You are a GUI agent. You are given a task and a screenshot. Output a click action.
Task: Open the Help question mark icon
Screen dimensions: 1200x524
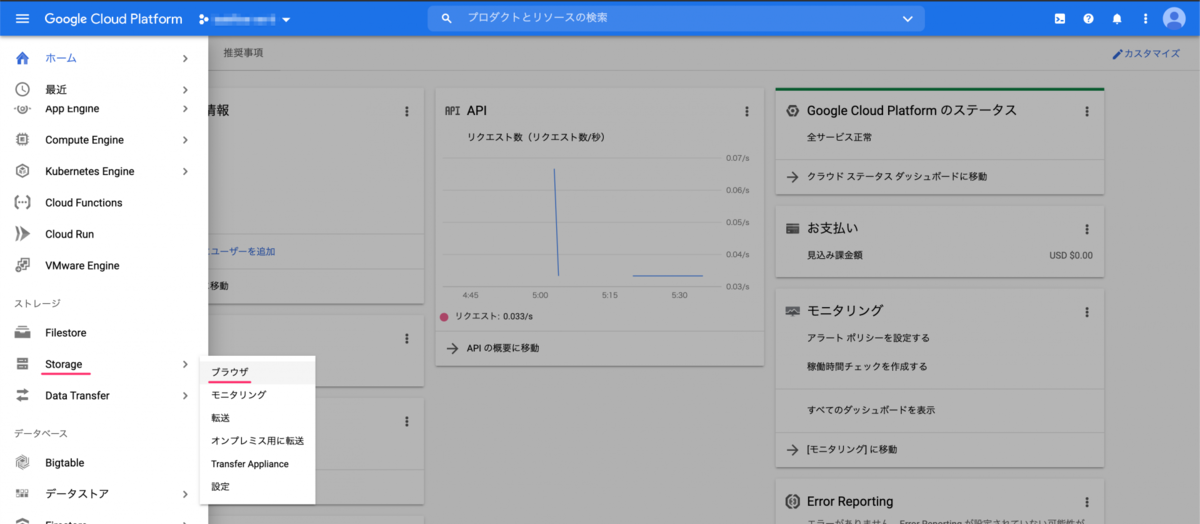pos(1089,19)
